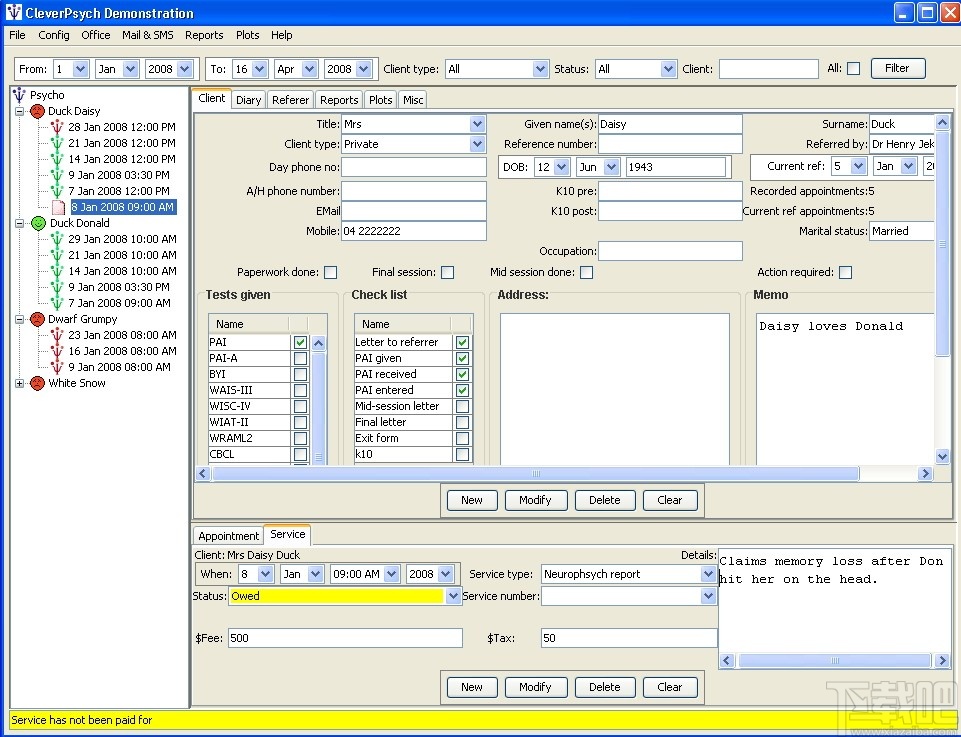Click the red face icon beside Dwarf Grumpy
The image size is (961, 737).
37,319
